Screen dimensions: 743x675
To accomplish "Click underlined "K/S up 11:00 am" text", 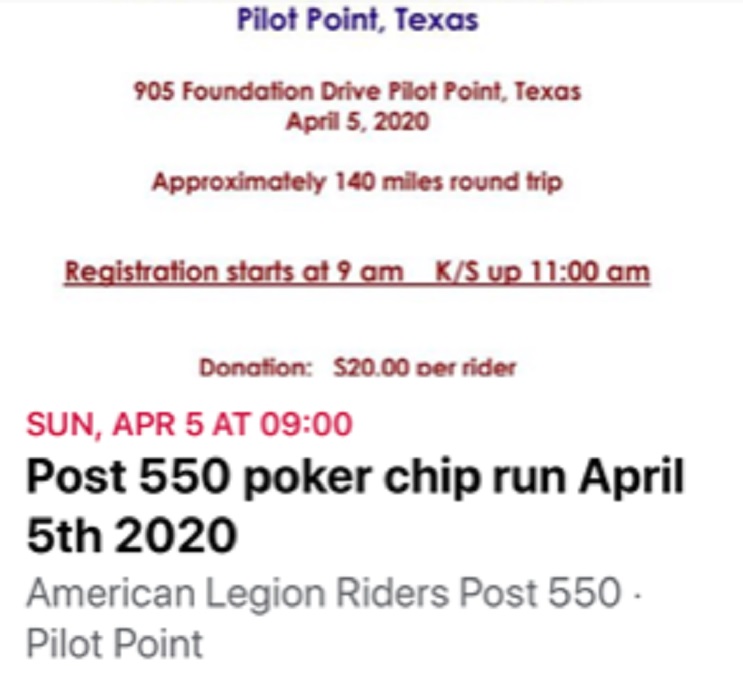I will pos(542,272).
